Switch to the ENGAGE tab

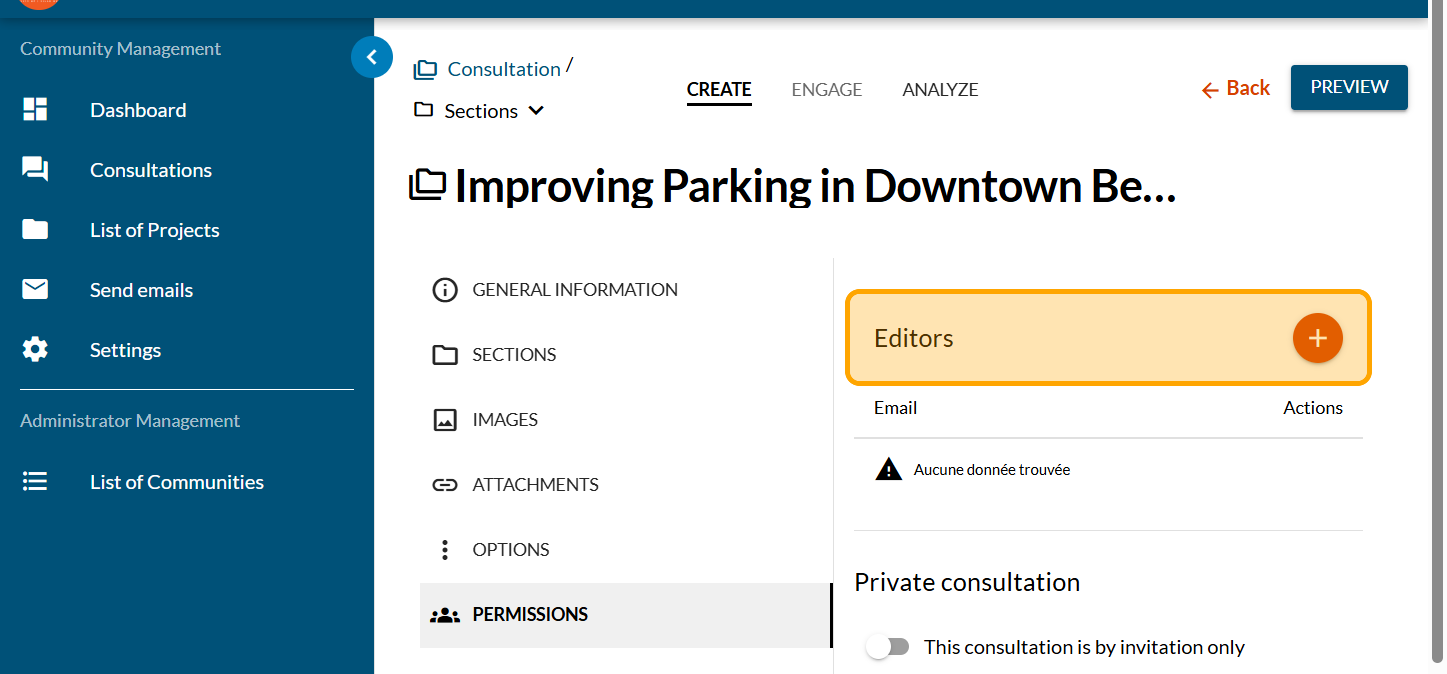826,90
